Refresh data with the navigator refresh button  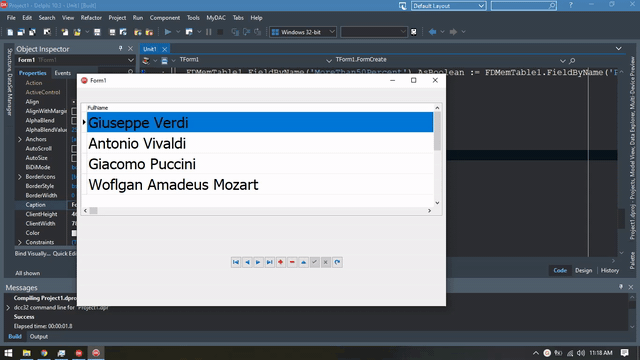point(337,262)
